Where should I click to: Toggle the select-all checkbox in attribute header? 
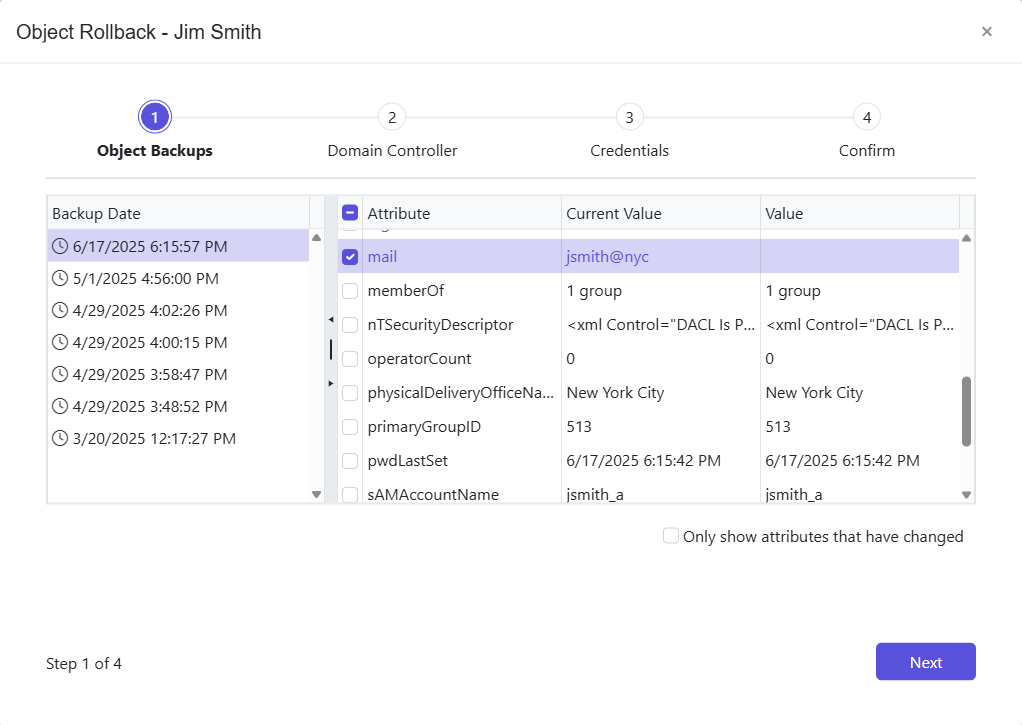pyautogui.click(x=350, y=212)
